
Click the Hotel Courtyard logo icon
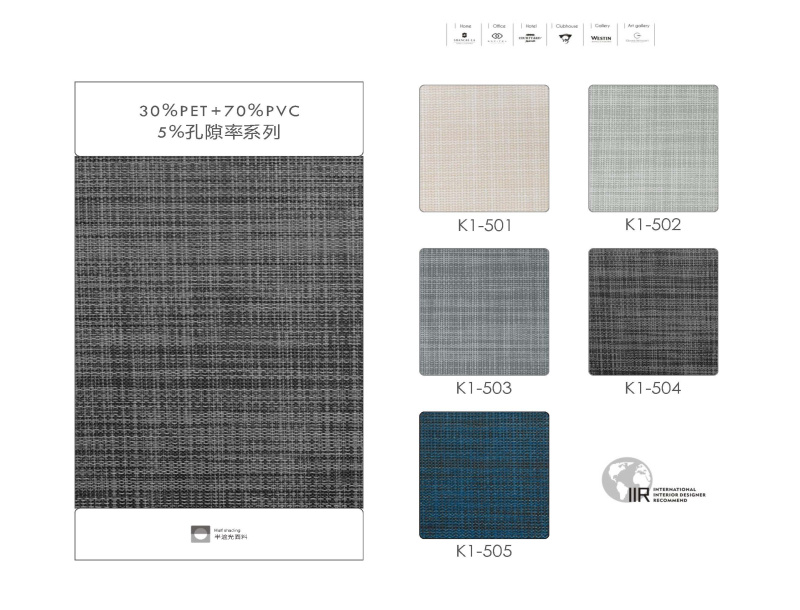530,38
